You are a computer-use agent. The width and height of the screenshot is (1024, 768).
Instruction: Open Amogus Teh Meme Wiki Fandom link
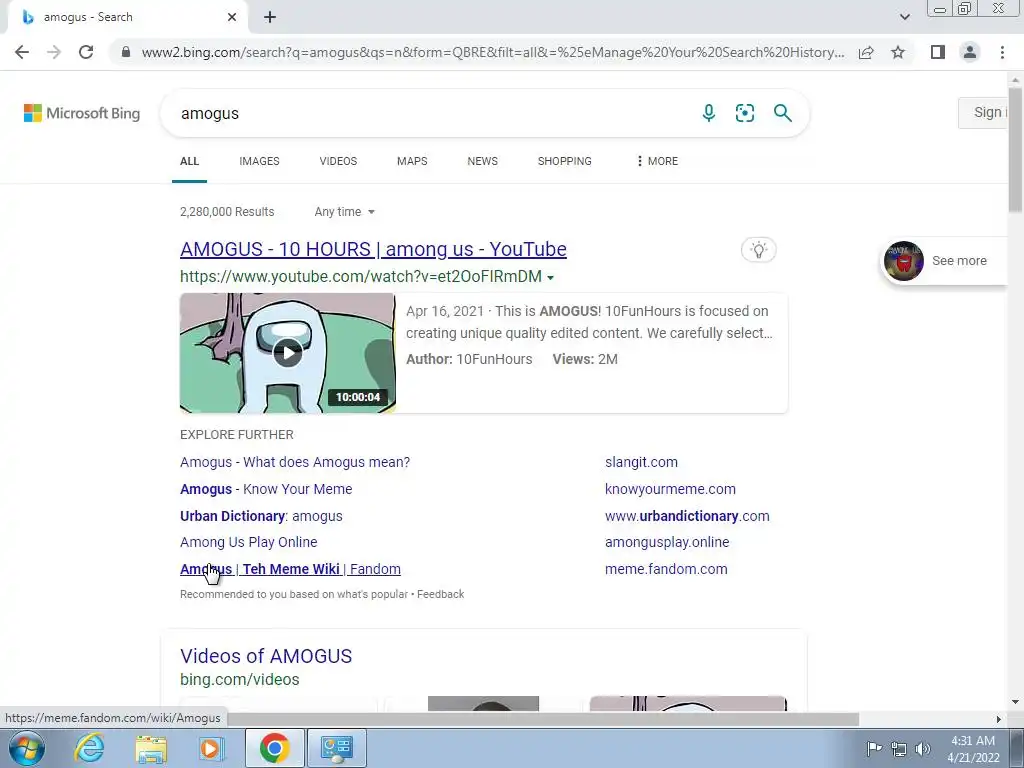coord(291,569)
